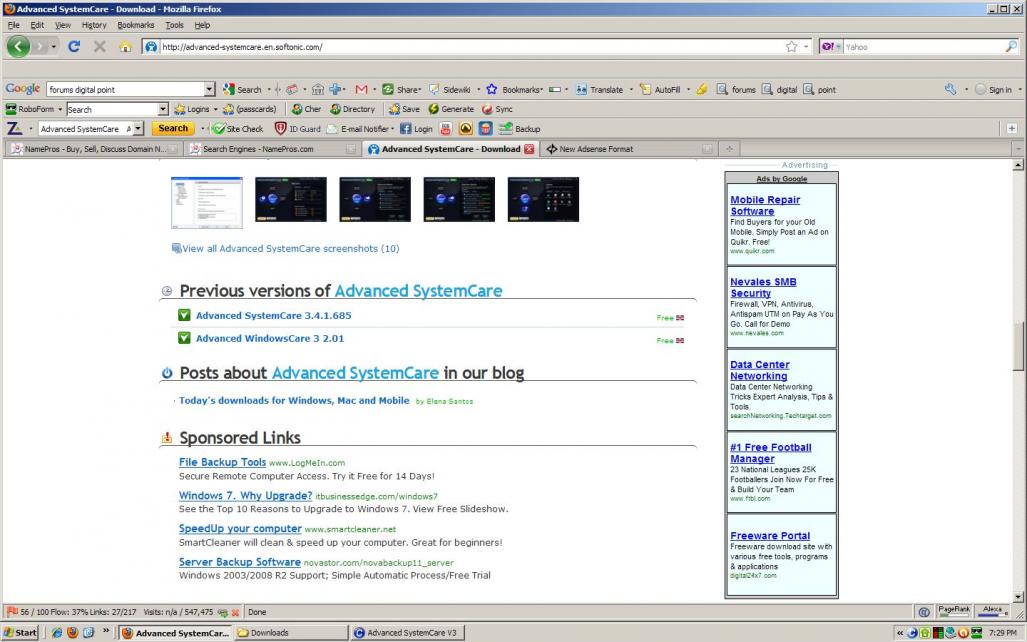Click the Translate toolbar button
Image resolution: width=1027 pixels, height=642 pixels.
click(x=599, y=89)
